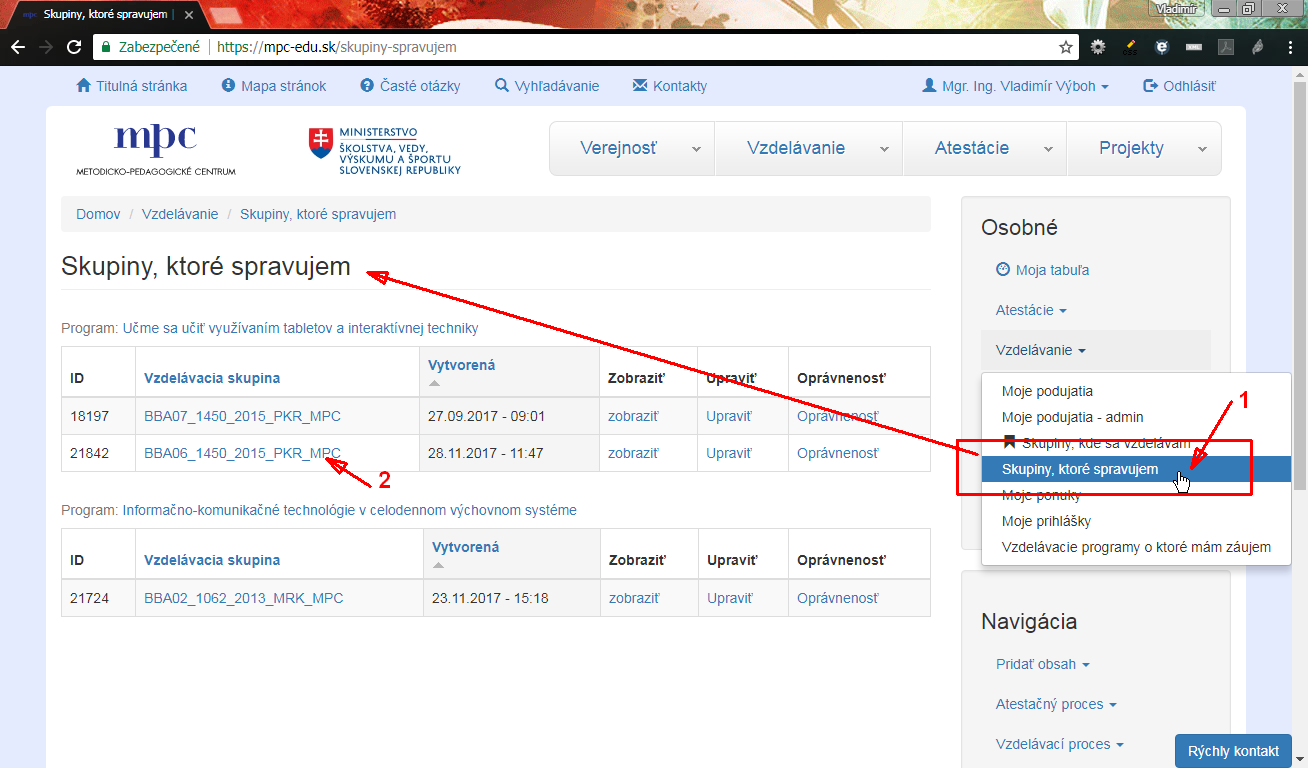Viewport: 1308px width, 768px height.
Task: Open Titulná stránka link
Action: (141, 86)
